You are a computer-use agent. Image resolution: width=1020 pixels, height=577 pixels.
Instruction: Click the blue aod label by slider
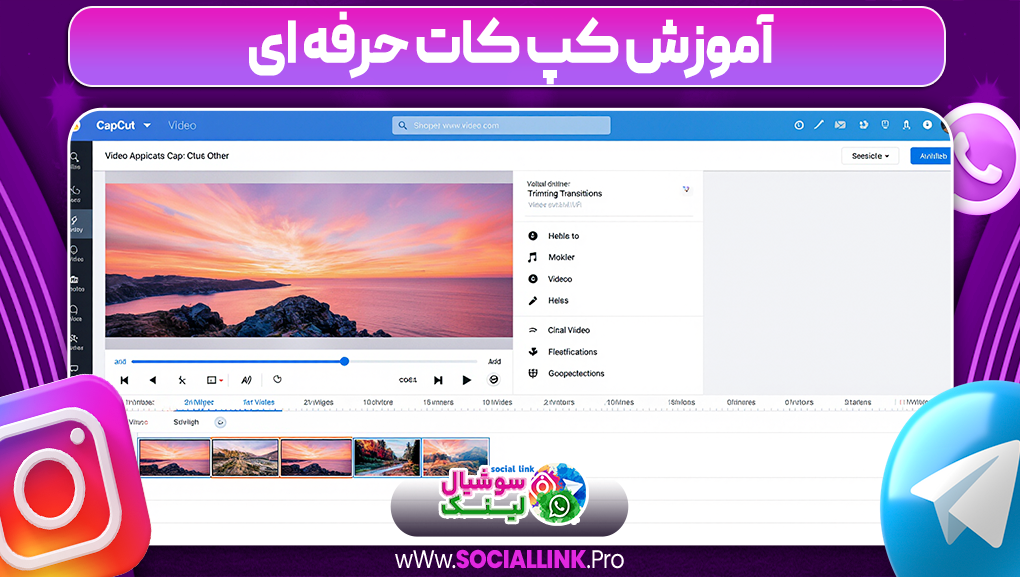[x=120, y=362]
